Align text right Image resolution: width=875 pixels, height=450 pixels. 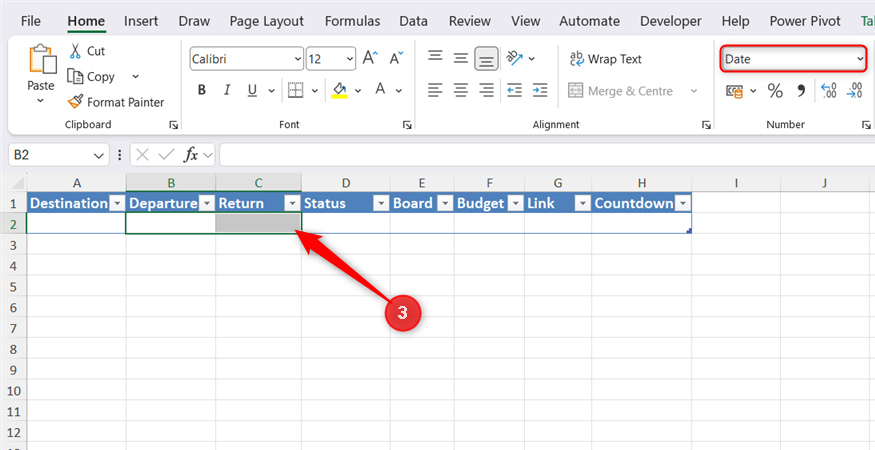point(487,90)
